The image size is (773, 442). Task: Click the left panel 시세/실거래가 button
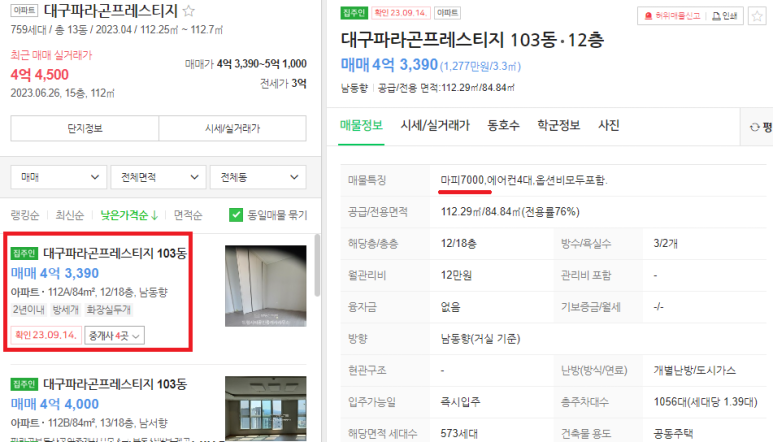232,128
